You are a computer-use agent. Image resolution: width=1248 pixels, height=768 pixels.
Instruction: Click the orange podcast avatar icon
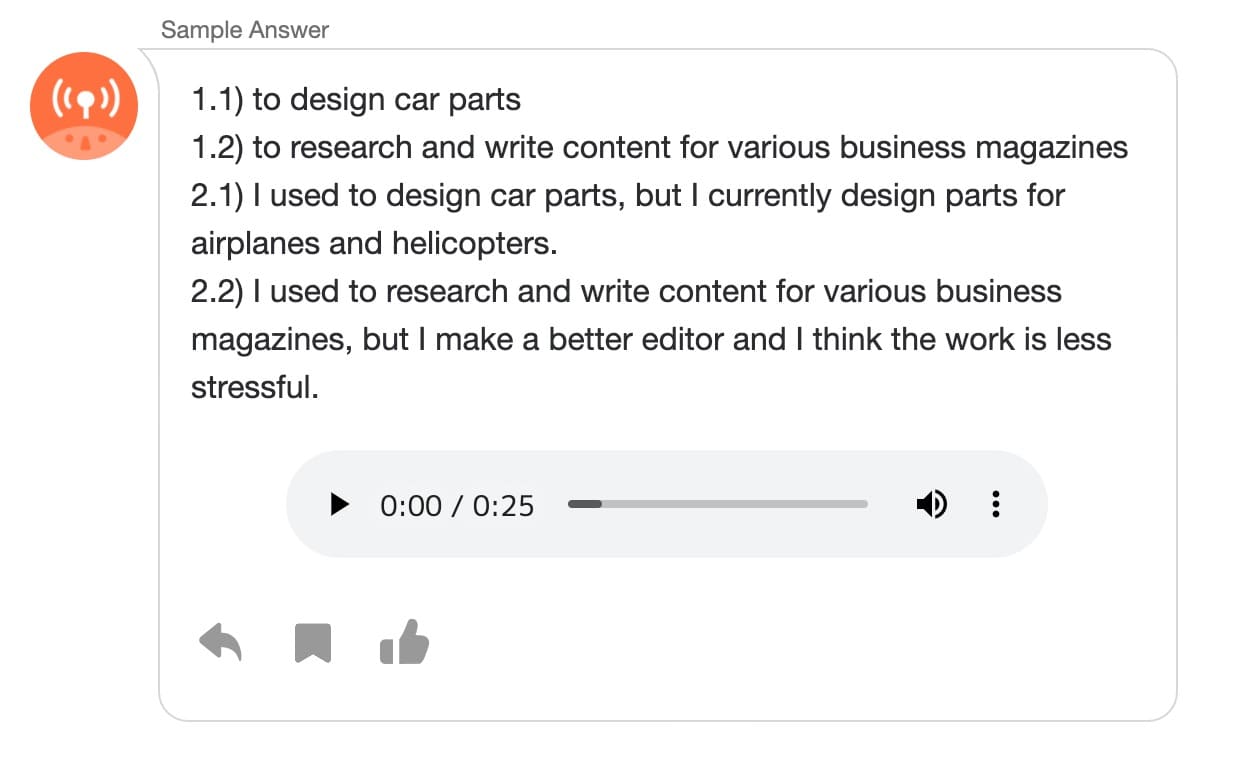[x=84, y=106]
